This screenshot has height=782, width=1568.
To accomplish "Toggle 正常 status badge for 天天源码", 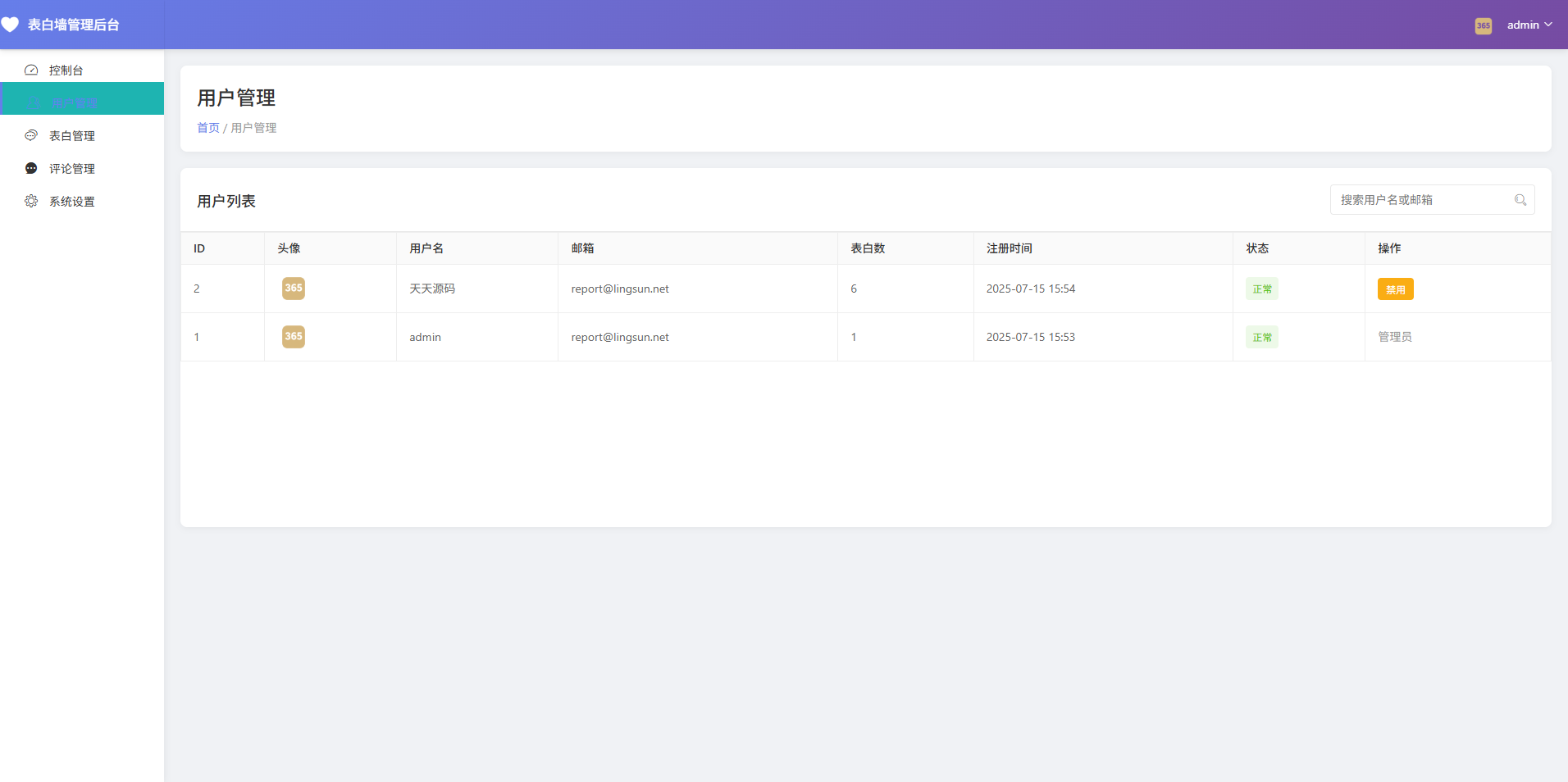I will [1261, 289].
